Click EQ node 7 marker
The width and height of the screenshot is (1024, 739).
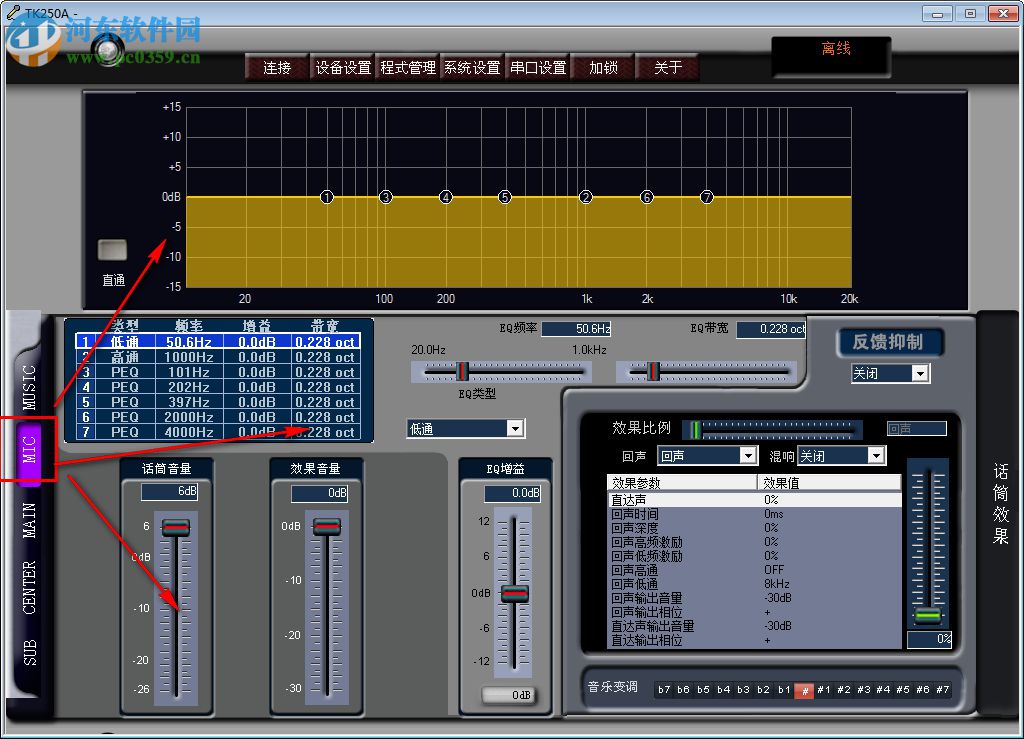[x=707, y=197]
